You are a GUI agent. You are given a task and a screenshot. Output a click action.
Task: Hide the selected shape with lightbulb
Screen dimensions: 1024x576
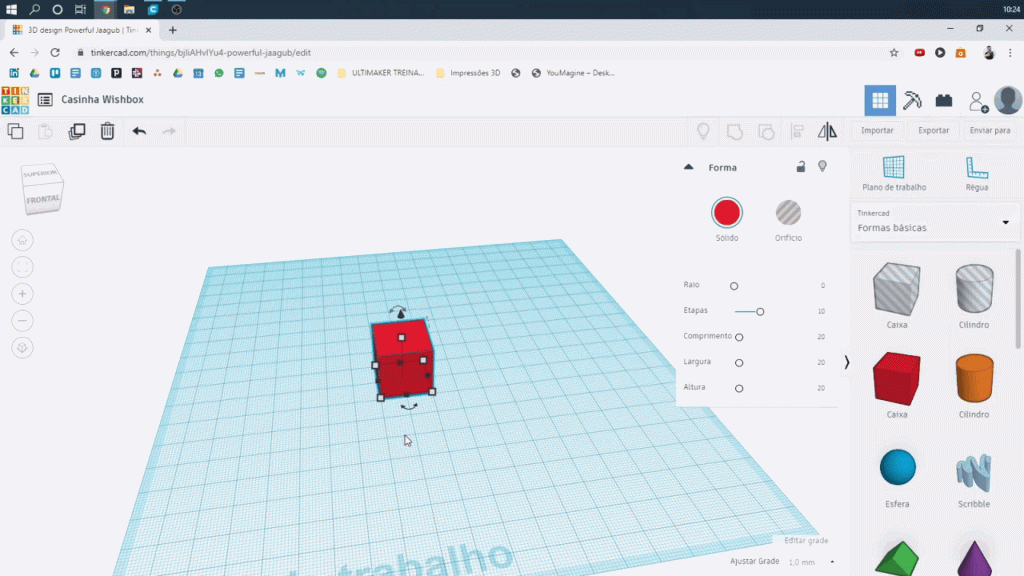[822, 167]
